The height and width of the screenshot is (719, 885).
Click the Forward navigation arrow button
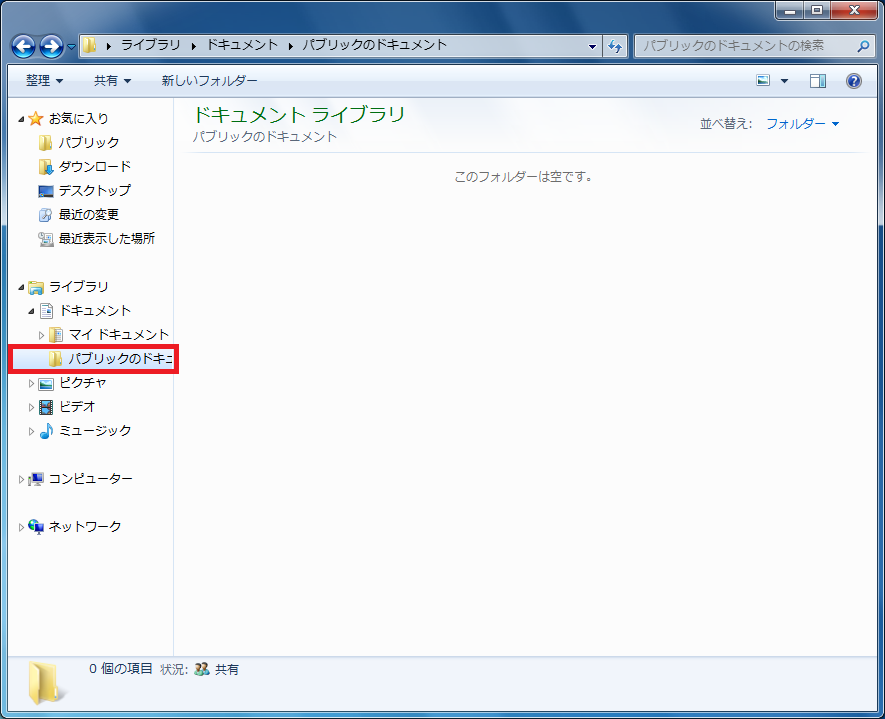[x=51, y=46]
